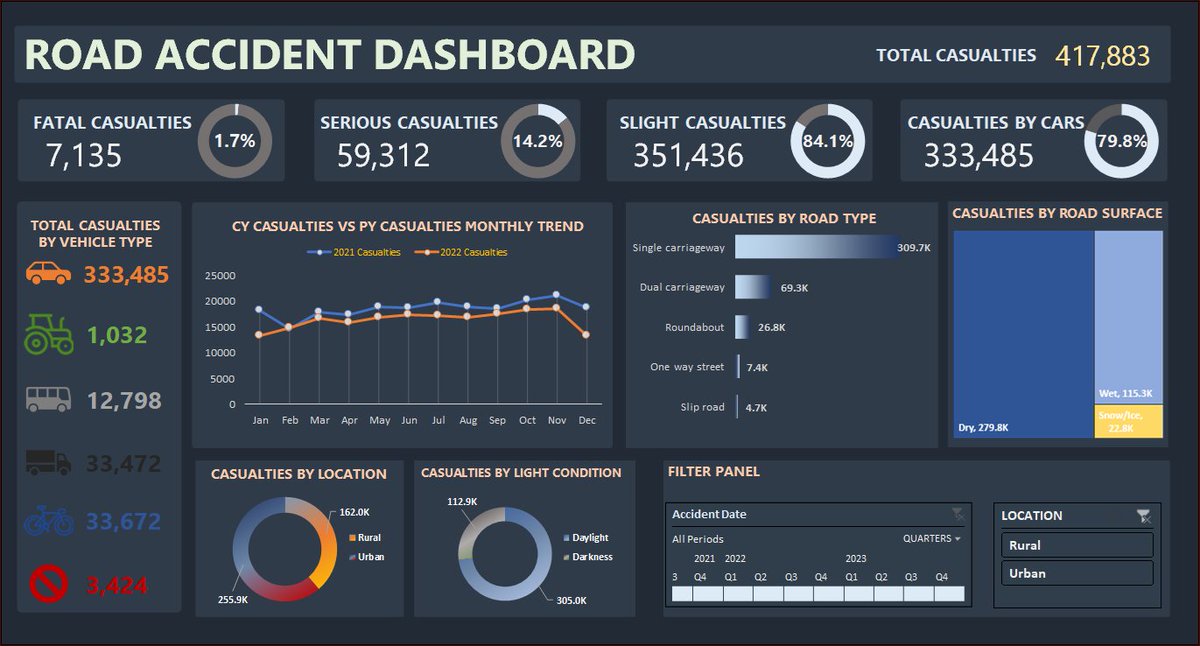Select Rural in the LOCATION slicer
The width and height of the screenshot is (1200, 646).
coord(1077,545)
